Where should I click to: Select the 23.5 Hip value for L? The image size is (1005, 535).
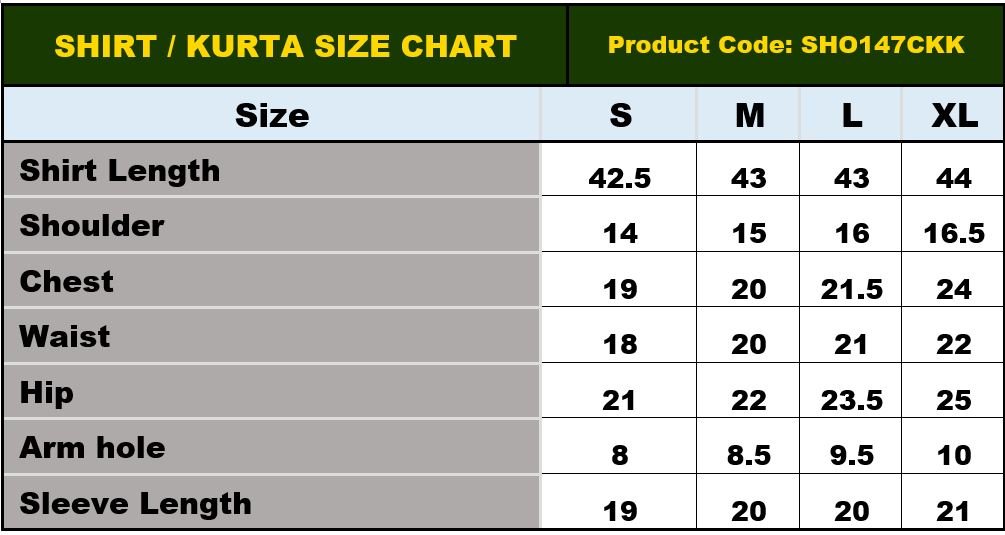(x=851, y=400)
